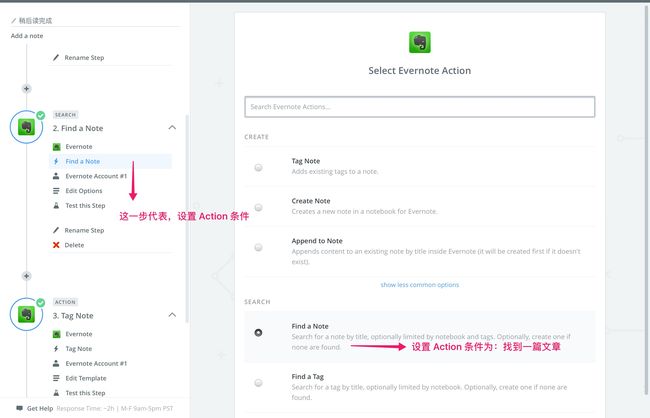Collapse step 2 Find a Note chevron

click(x=172, y=127)
